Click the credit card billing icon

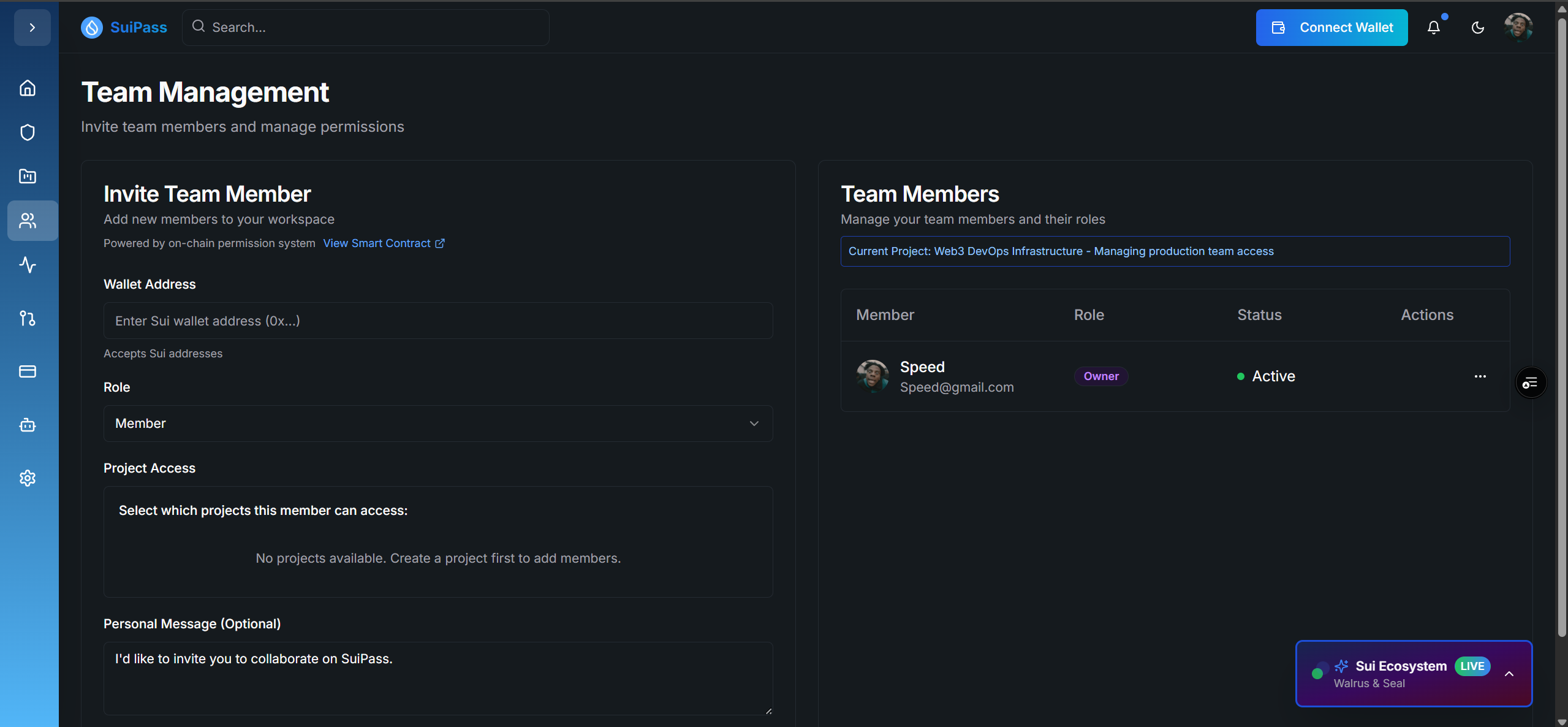pos(28,371)
